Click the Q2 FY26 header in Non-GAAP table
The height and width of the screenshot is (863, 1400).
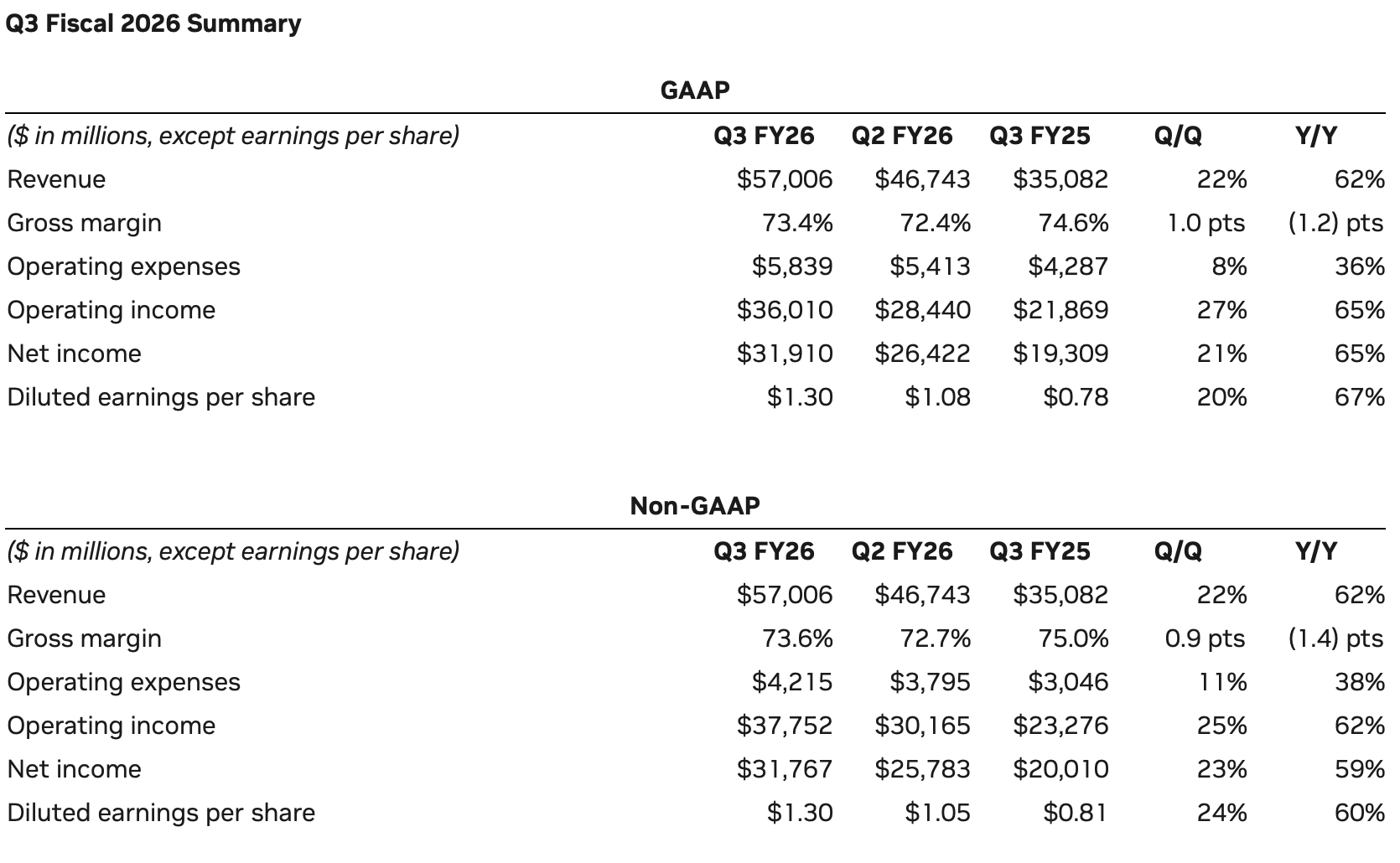902,551
